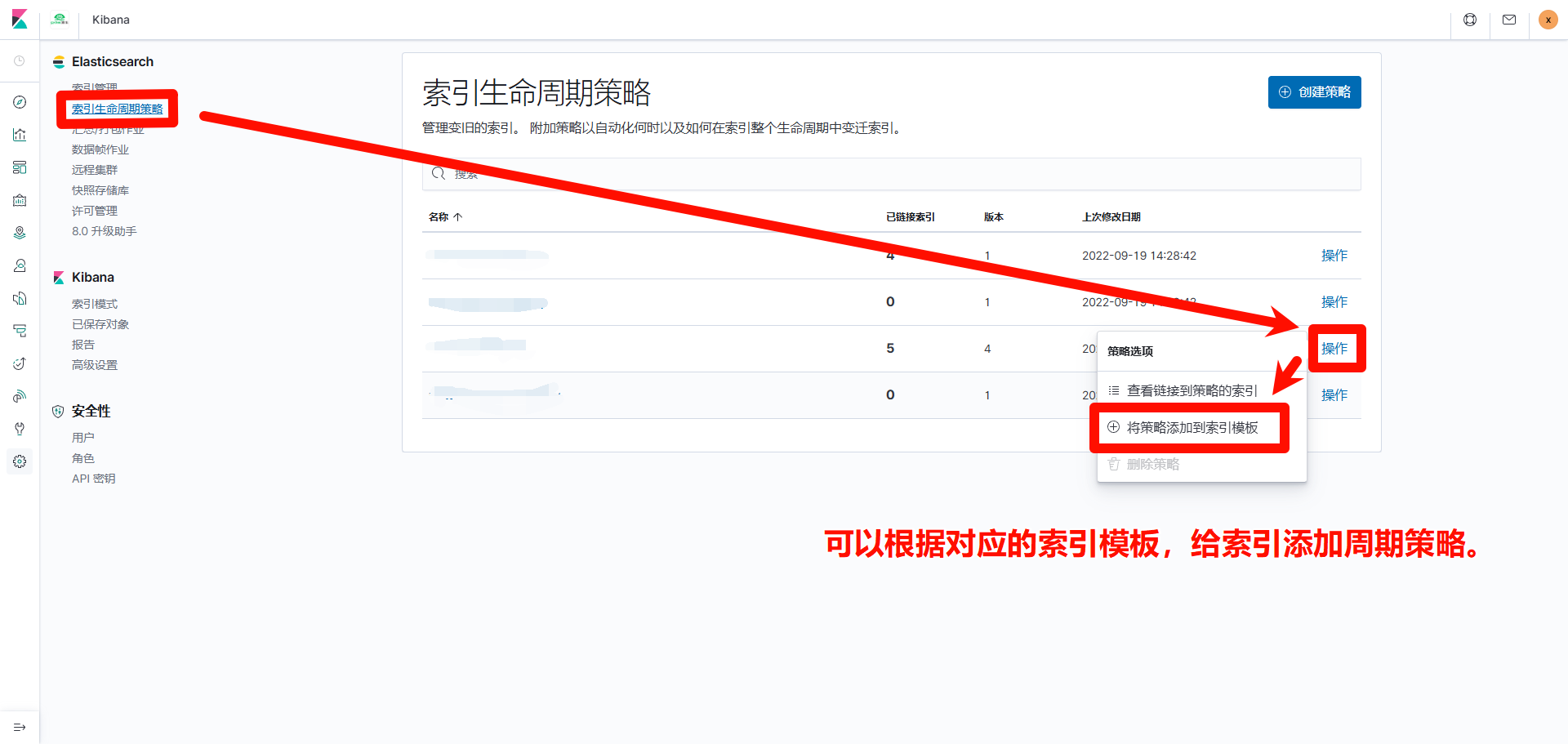Click the help lifebuoy icon in header
Screen dimensions: 1568x744
[x=1470, y=20]
